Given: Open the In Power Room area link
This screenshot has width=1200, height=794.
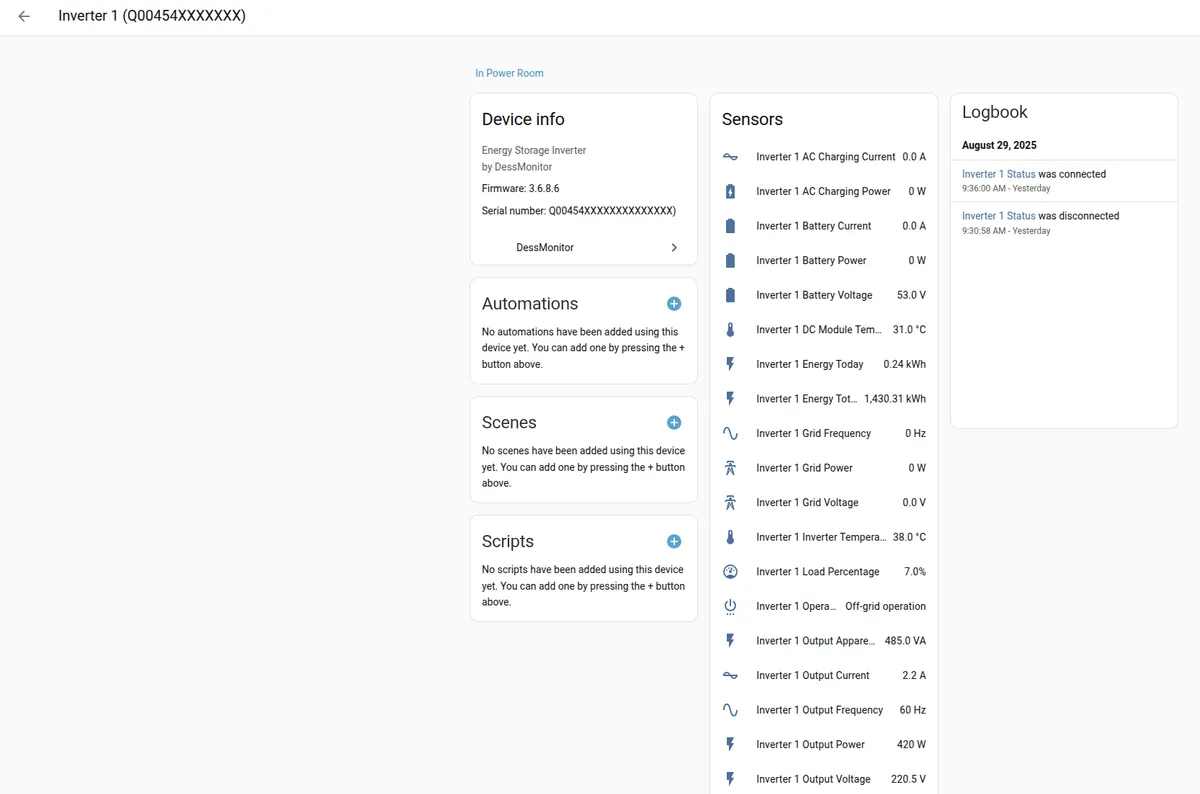Looking at the screenshot, I should coord(509,73).
